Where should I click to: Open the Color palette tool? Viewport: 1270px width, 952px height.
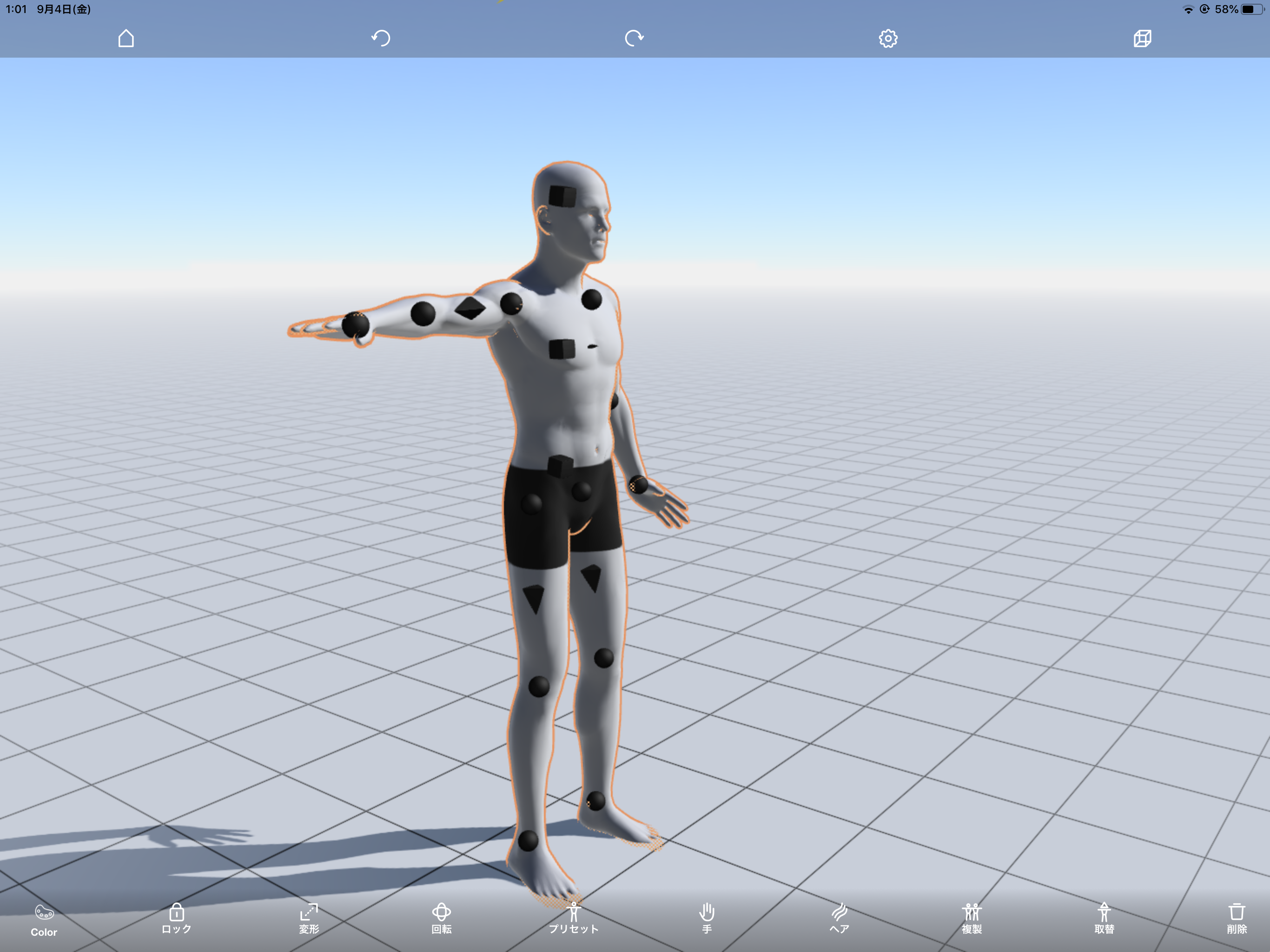click(x=44, y=921)
